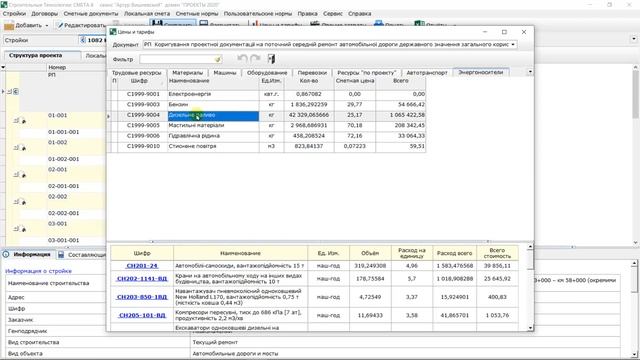The width and height of the screenshot is (640, 360).
Task: Open the resource tabs overflow arrow
Action: [530, 72]
